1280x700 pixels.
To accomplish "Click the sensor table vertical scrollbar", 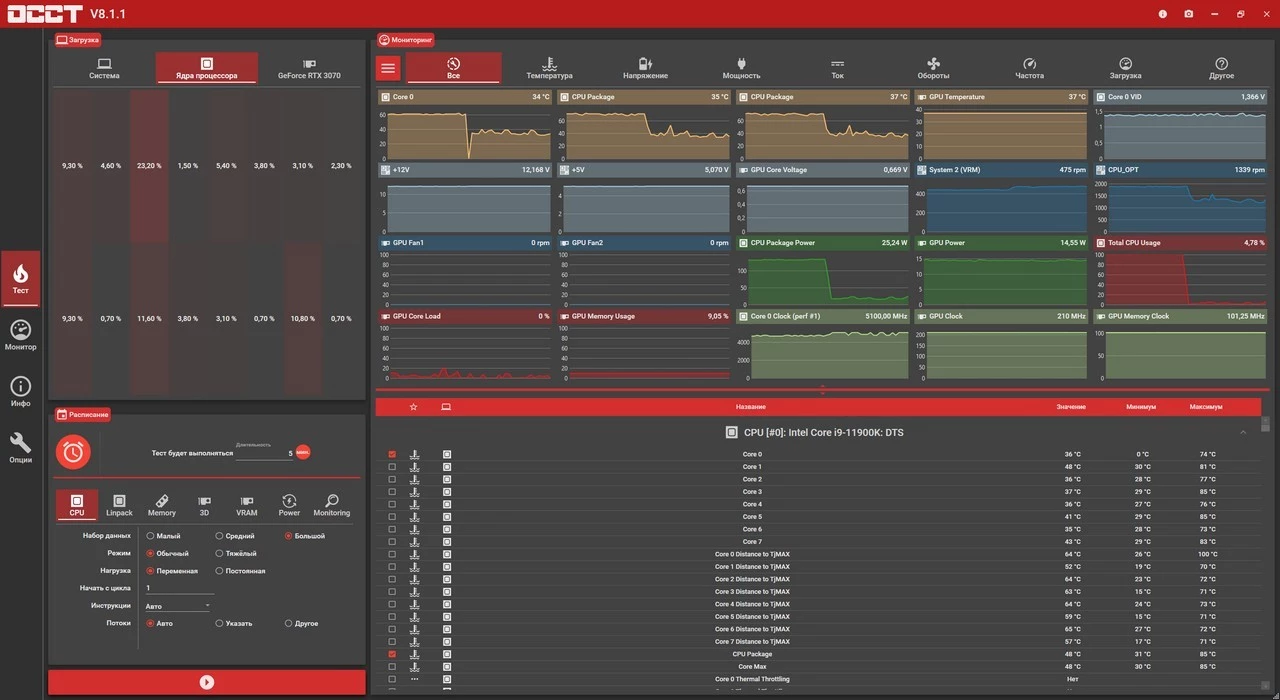I will (x=1265, y=553).
